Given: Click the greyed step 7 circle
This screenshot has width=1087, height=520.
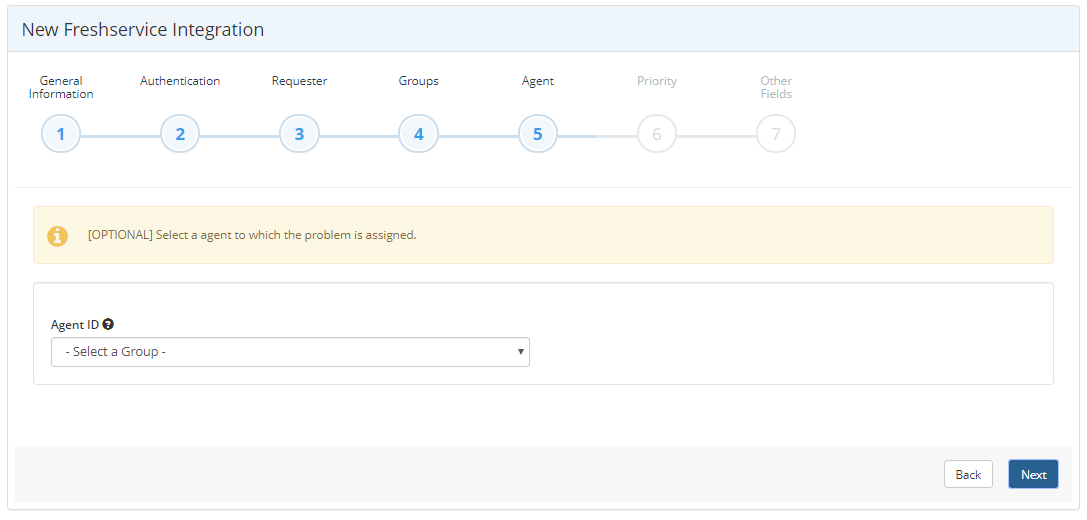Looking at the screenshot, I should coord(775,134).
